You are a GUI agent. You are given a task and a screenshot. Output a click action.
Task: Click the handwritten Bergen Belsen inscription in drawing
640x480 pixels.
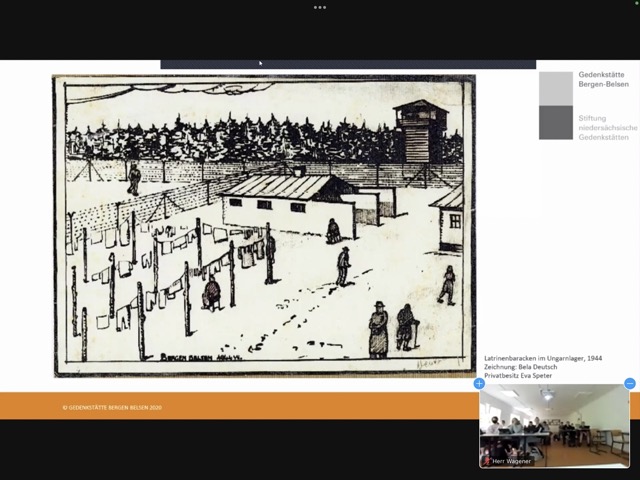point(197,356)
